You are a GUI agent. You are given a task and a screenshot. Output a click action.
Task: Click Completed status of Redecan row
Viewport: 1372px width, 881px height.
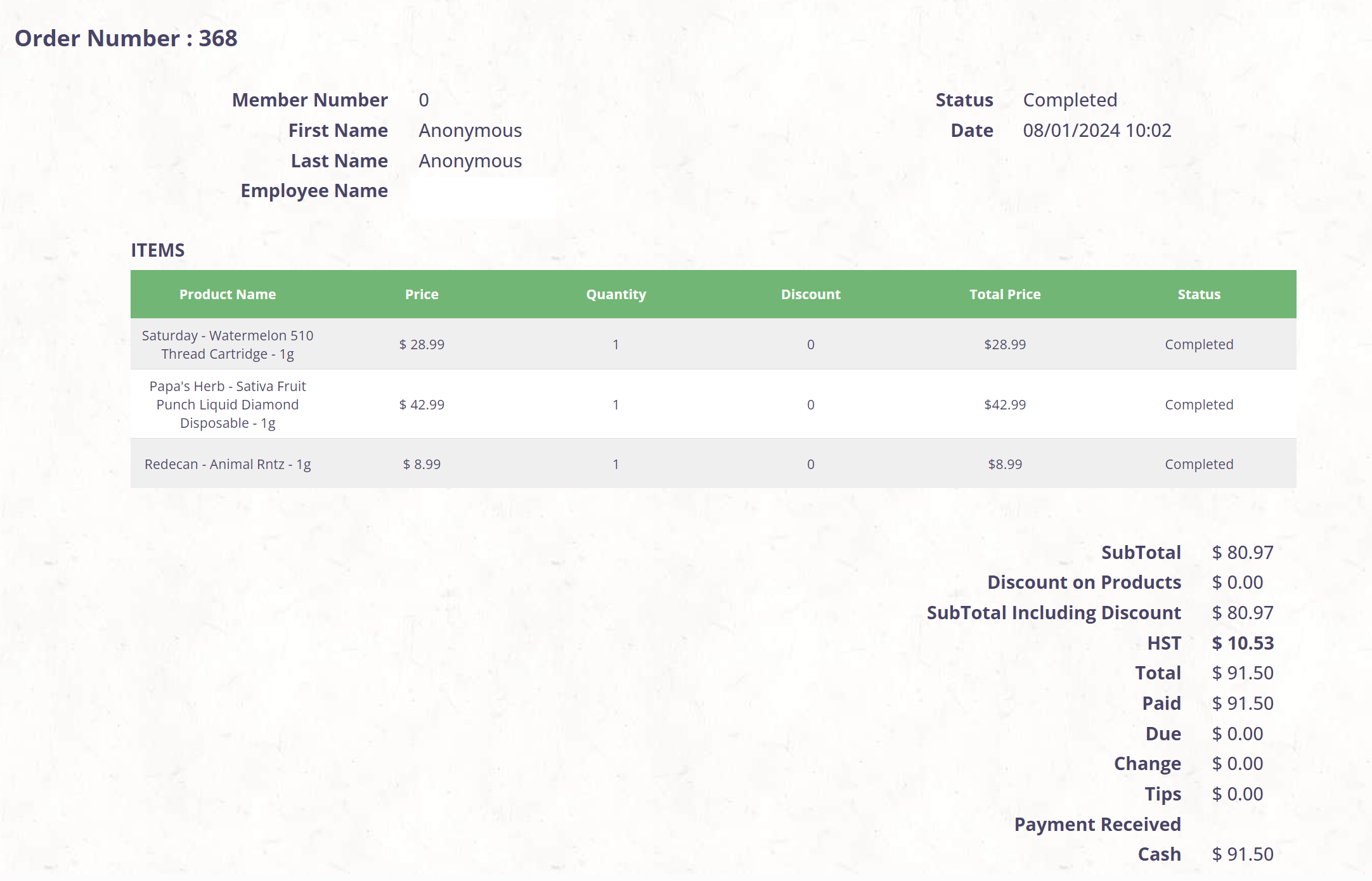click(1199, 464)
